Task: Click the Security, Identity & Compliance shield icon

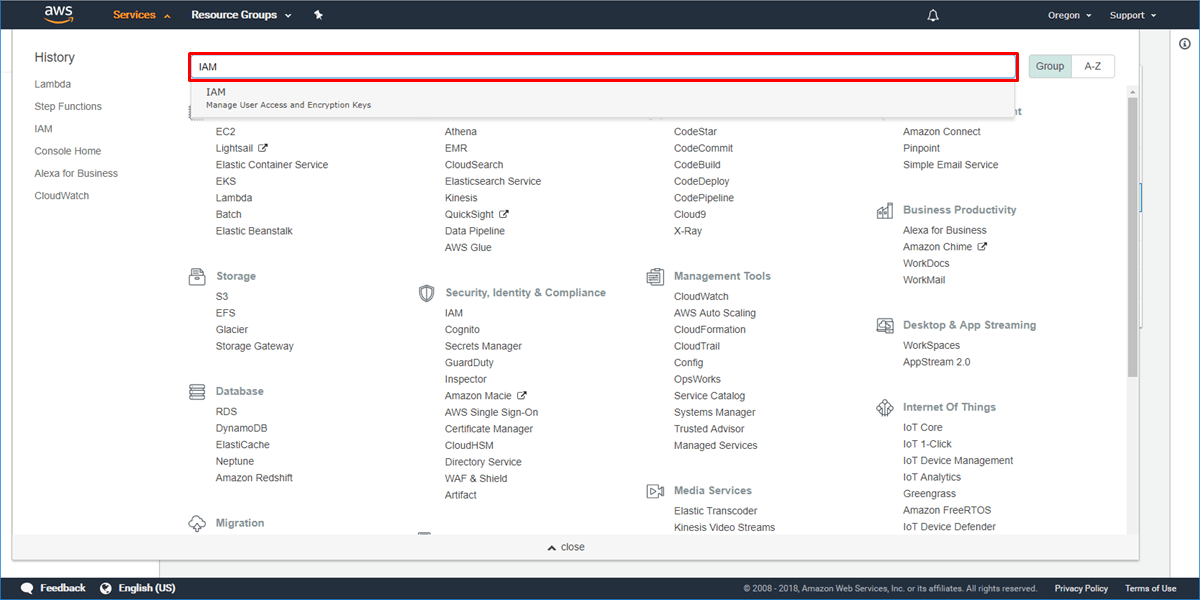Action: coord(426,292)
